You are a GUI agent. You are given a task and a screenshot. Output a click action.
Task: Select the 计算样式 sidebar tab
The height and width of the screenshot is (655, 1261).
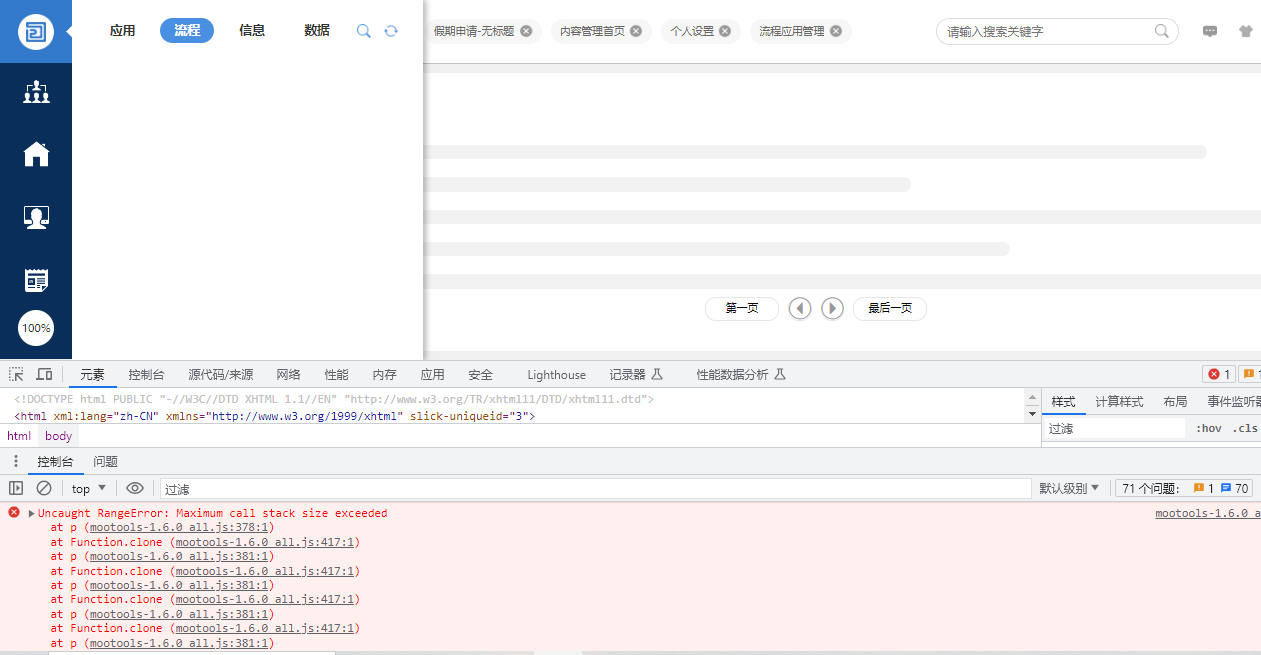coord(1119,401)
